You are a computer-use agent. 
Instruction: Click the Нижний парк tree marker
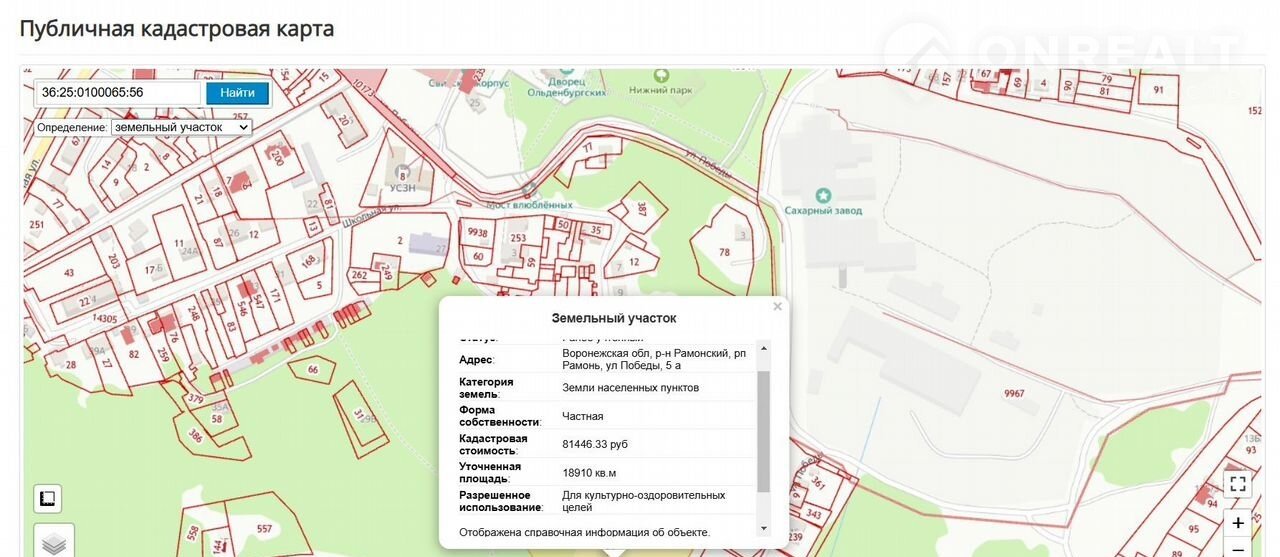[660, 76]
